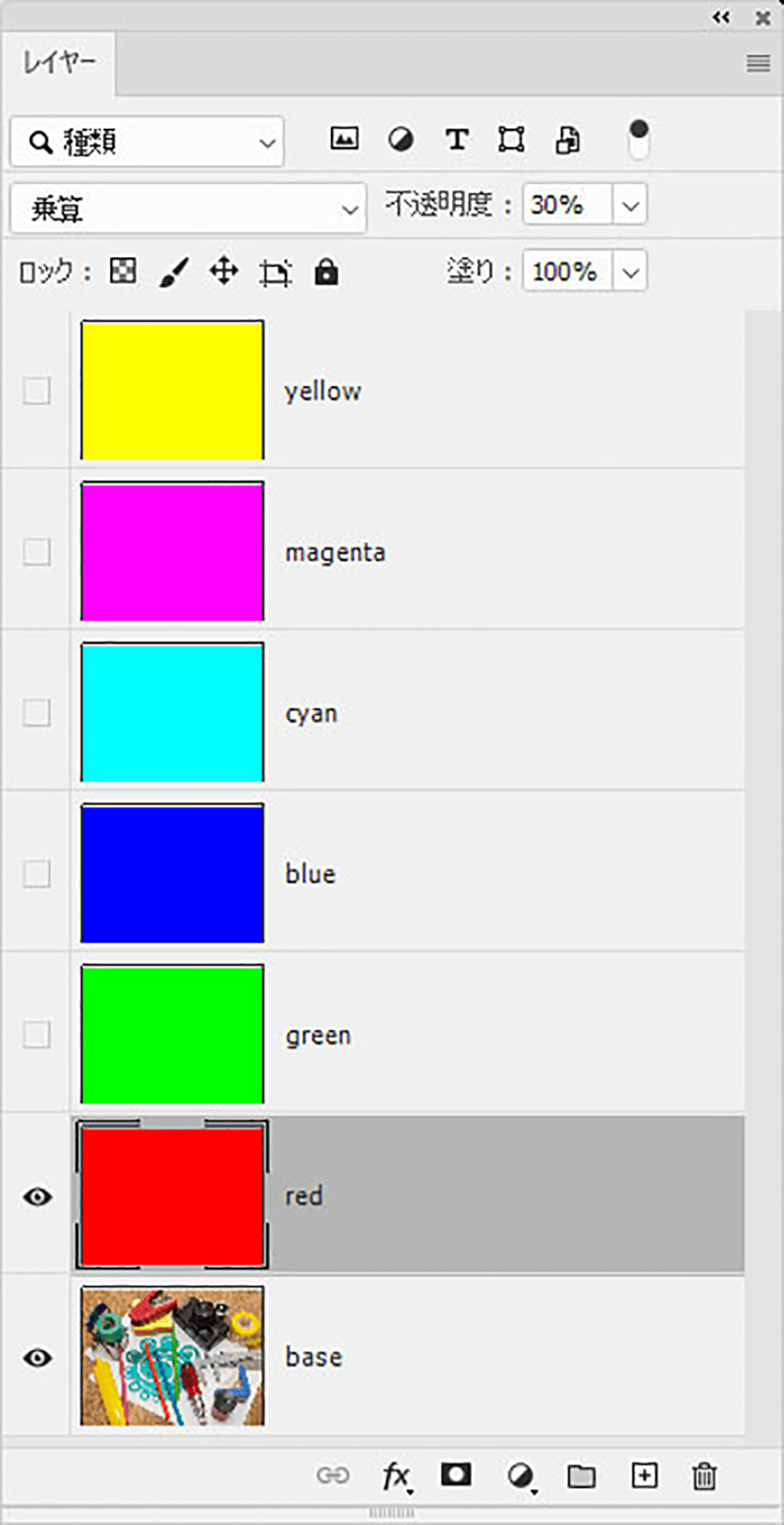Viewport: 784px width, 1525px height.
Task: Select the レイヤー panel tab
Action: pos(58,63)
